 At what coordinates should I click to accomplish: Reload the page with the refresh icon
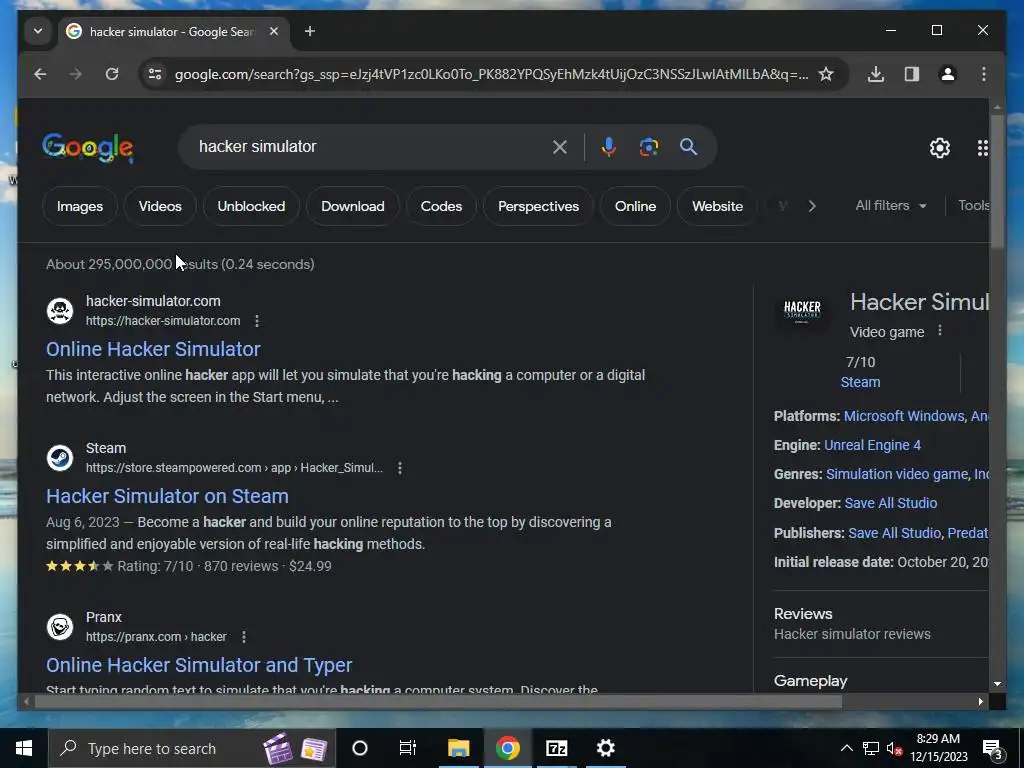[112, 74]
